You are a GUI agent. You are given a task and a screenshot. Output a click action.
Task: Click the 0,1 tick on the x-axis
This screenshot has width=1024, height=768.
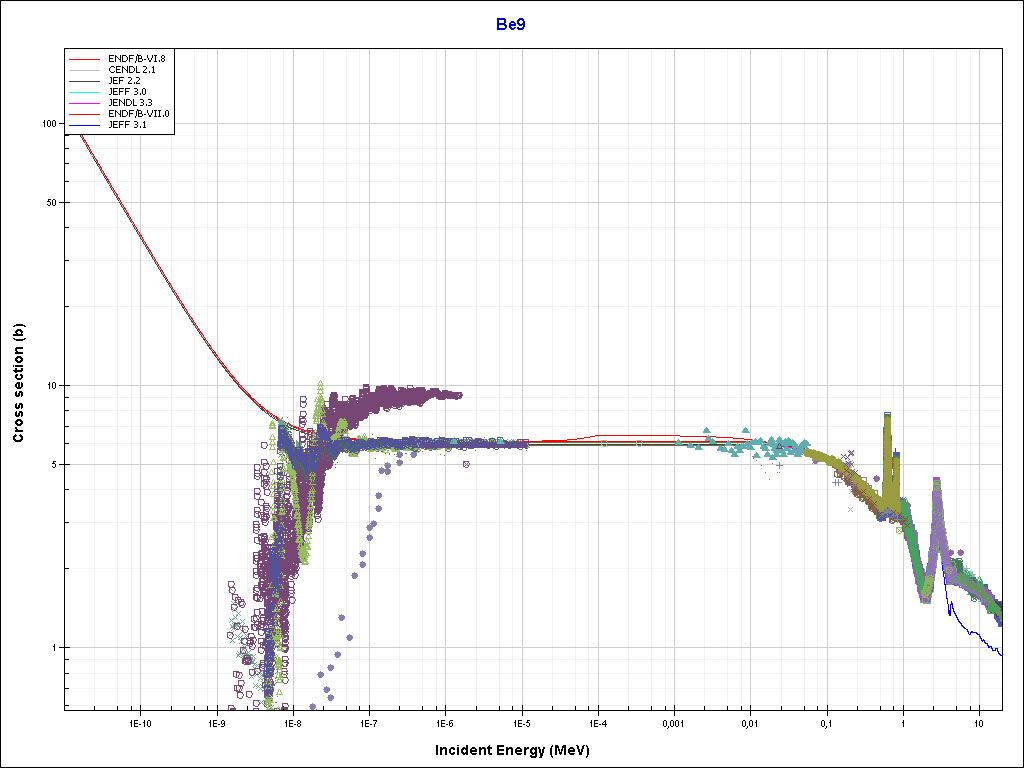tap(826, 723)
